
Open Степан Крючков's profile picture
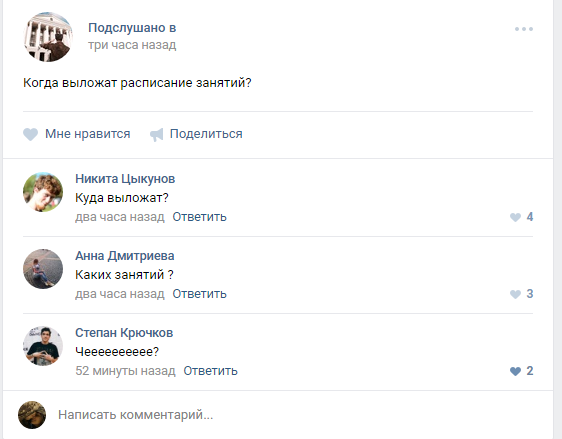click(x=43, y=346)
